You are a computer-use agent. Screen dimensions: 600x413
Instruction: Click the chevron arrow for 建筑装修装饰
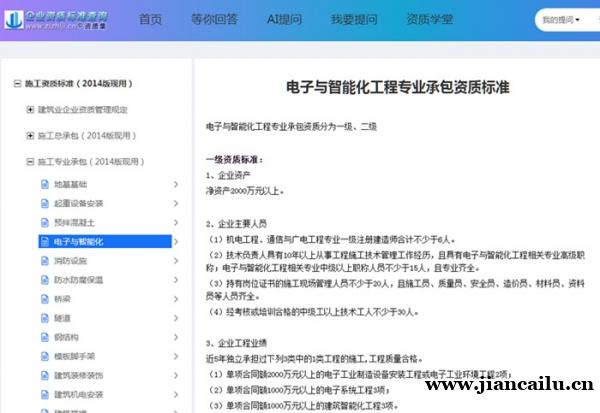pyautogui.click(x=176, y=375)
